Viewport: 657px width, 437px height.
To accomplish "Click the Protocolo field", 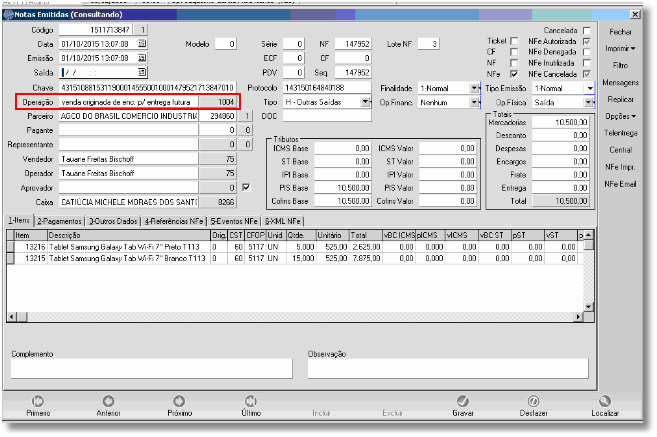I will pyautogui.click(x=327, y=88).
